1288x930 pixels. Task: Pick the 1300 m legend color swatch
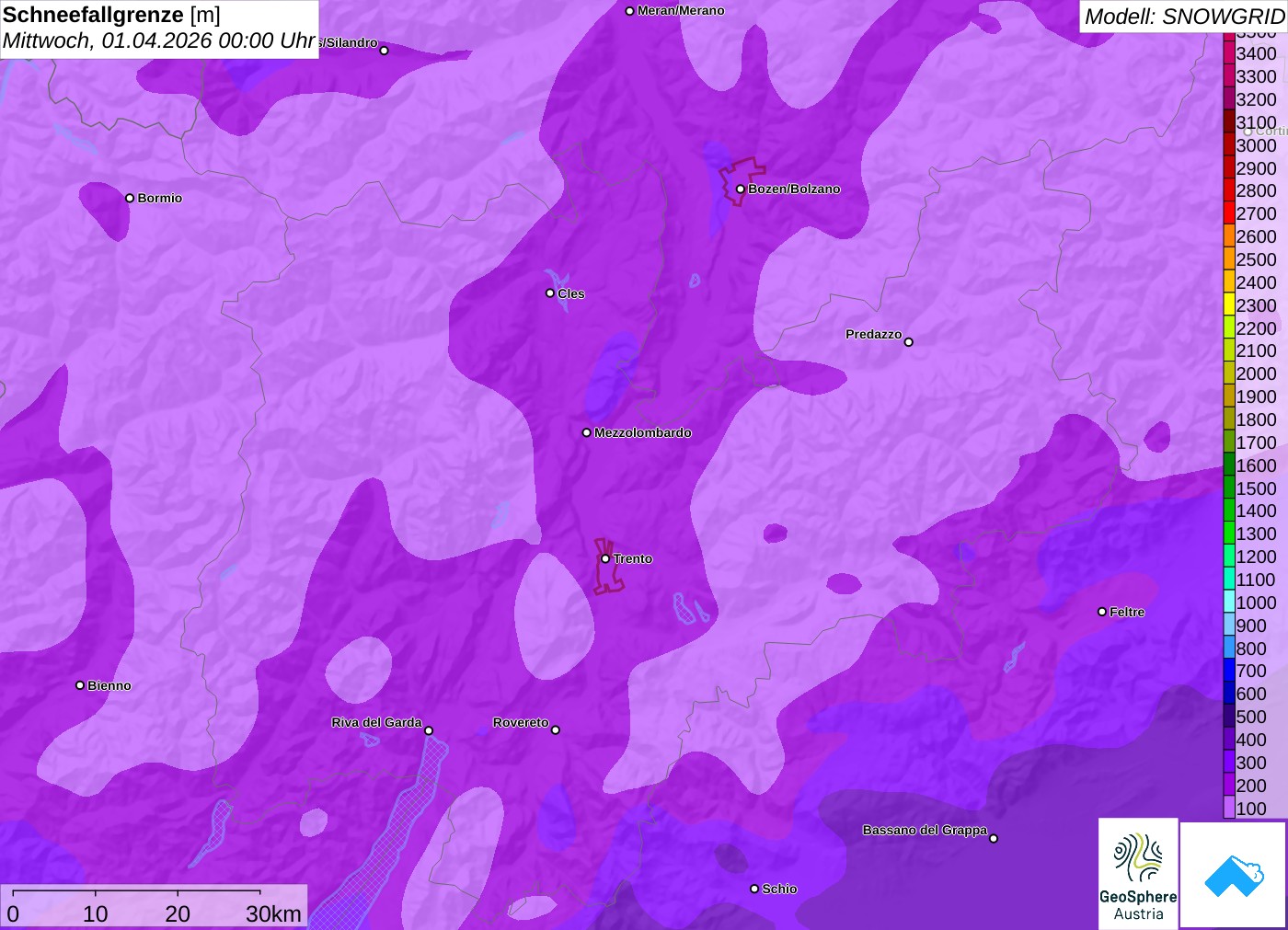(1229, 534)
